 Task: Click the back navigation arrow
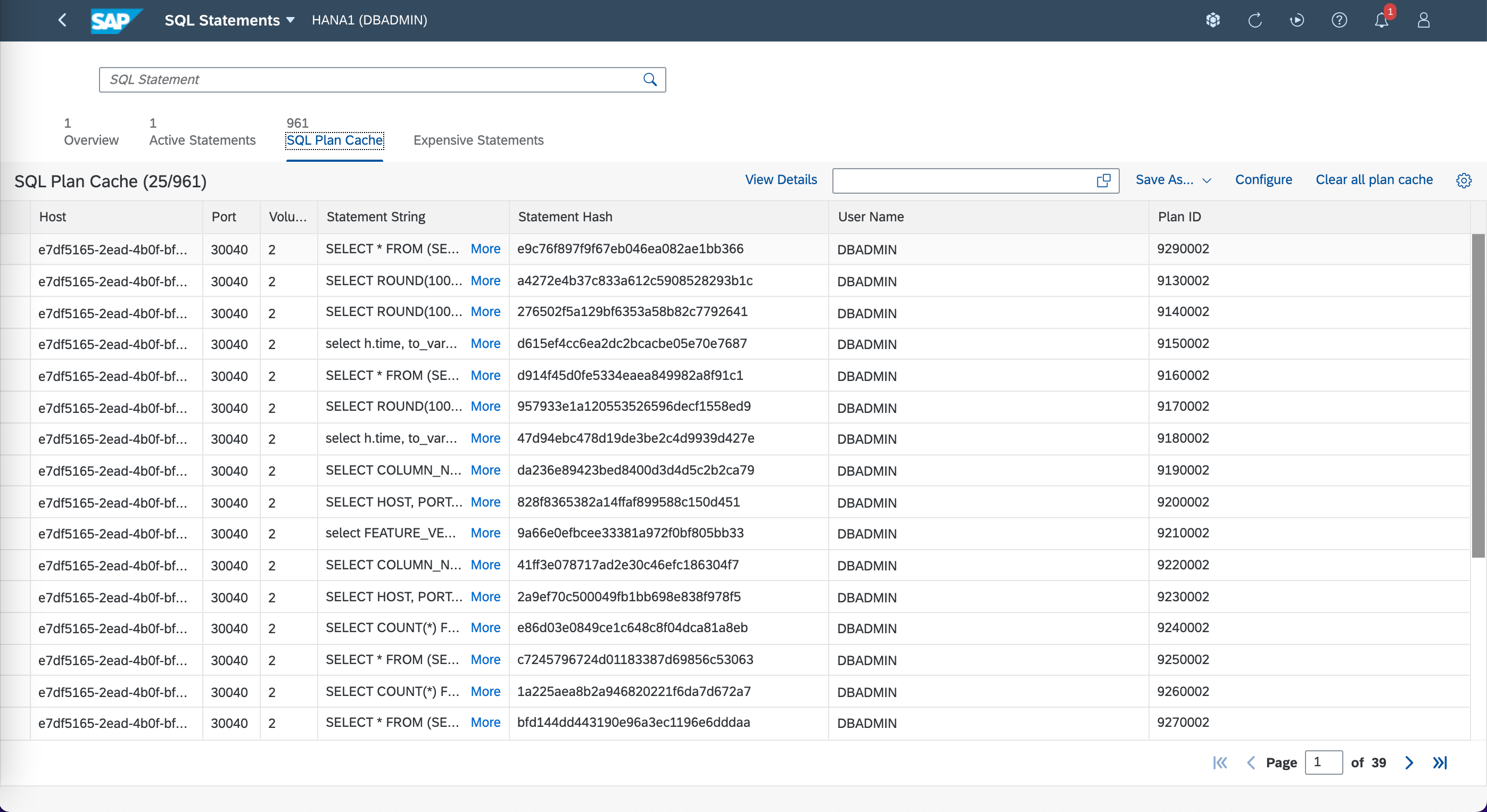click(63, 20)
